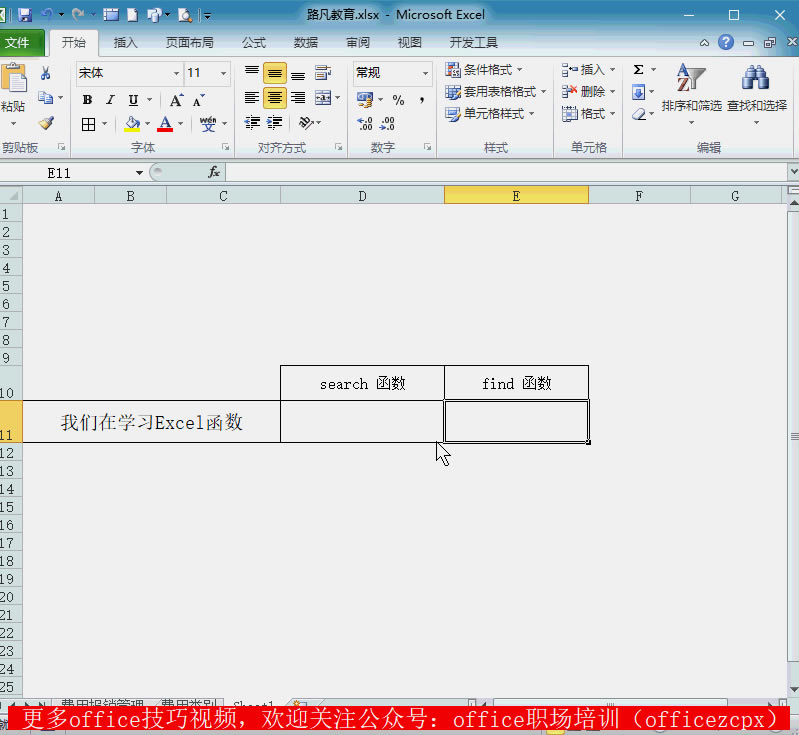
Task: Click the Cut scissors icon
Action: [x=46, y=74]
